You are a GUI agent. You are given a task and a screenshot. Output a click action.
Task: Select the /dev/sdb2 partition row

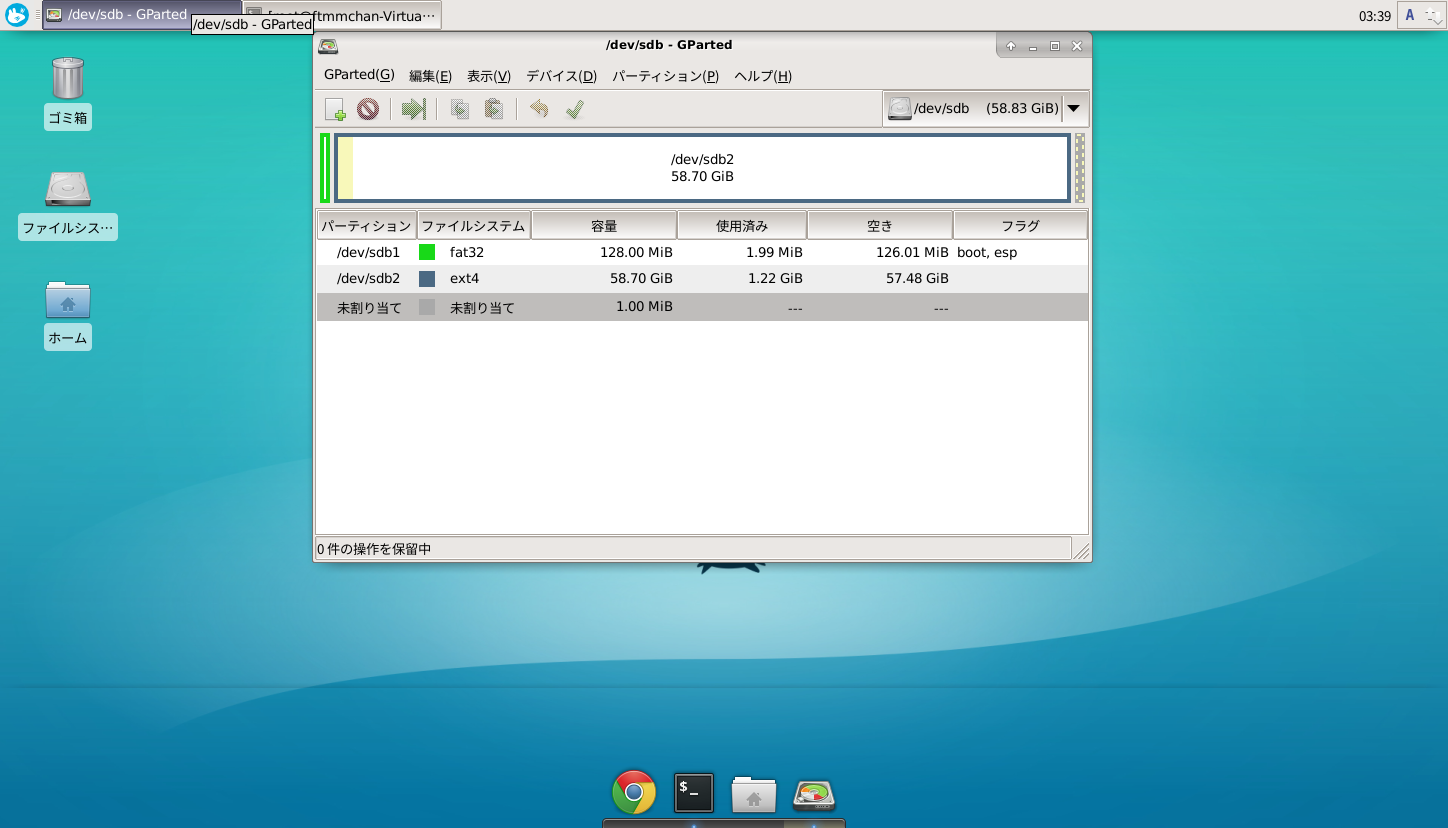(702, 278)
